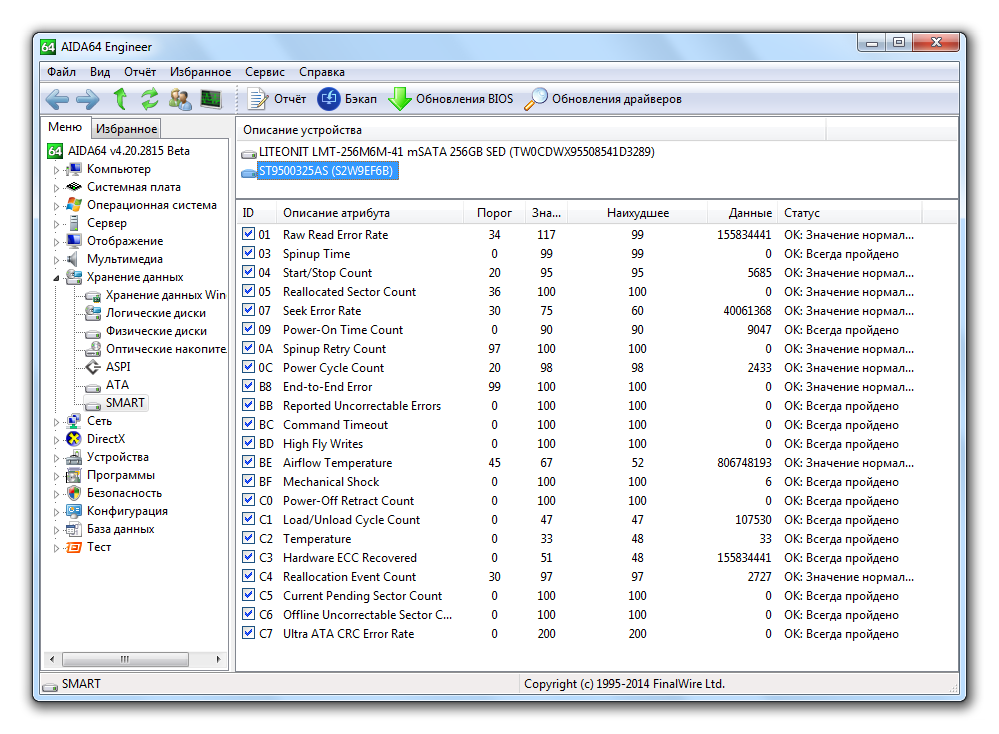Uncheck the Raw Read Error Rate checkbox
The width and height of the screenshot is (999, 734).
[249, 234]
